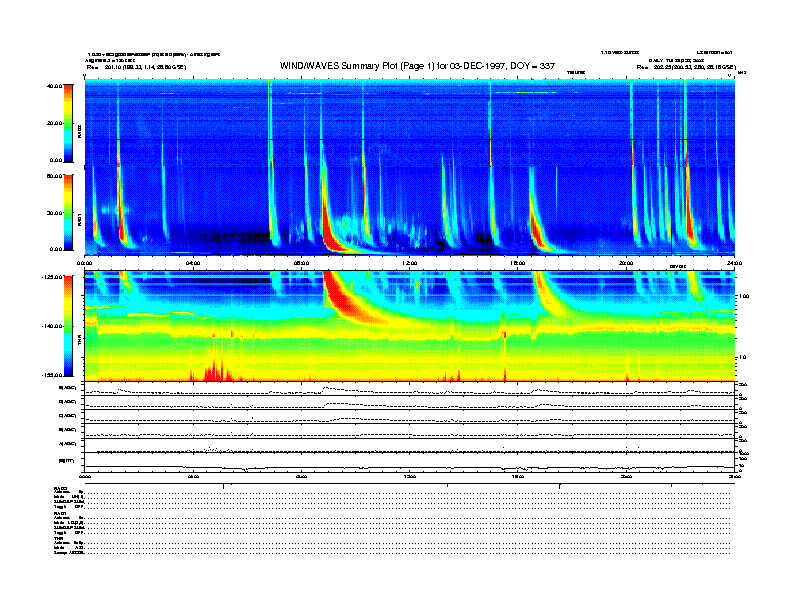Viewport: 792px width, 612px height.
Task: Click the RAD2 color scale bar
Action: point(68,124)
